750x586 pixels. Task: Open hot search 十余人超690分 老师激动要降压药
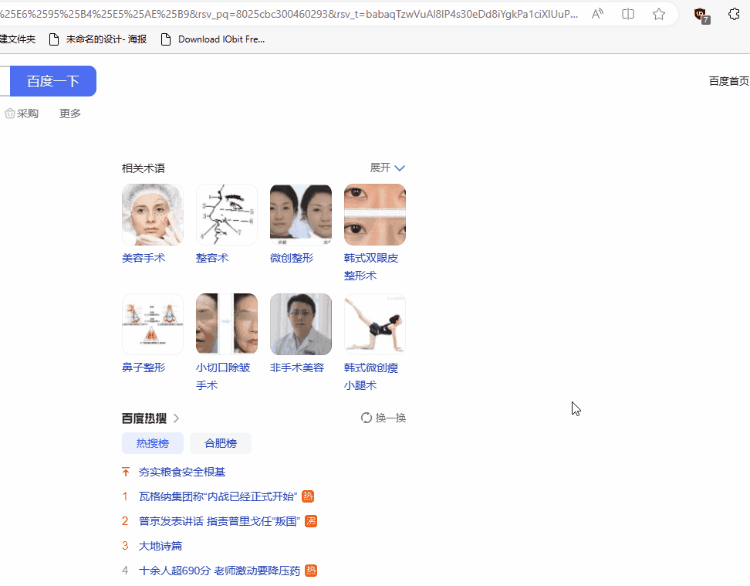(x=220, y=570)
